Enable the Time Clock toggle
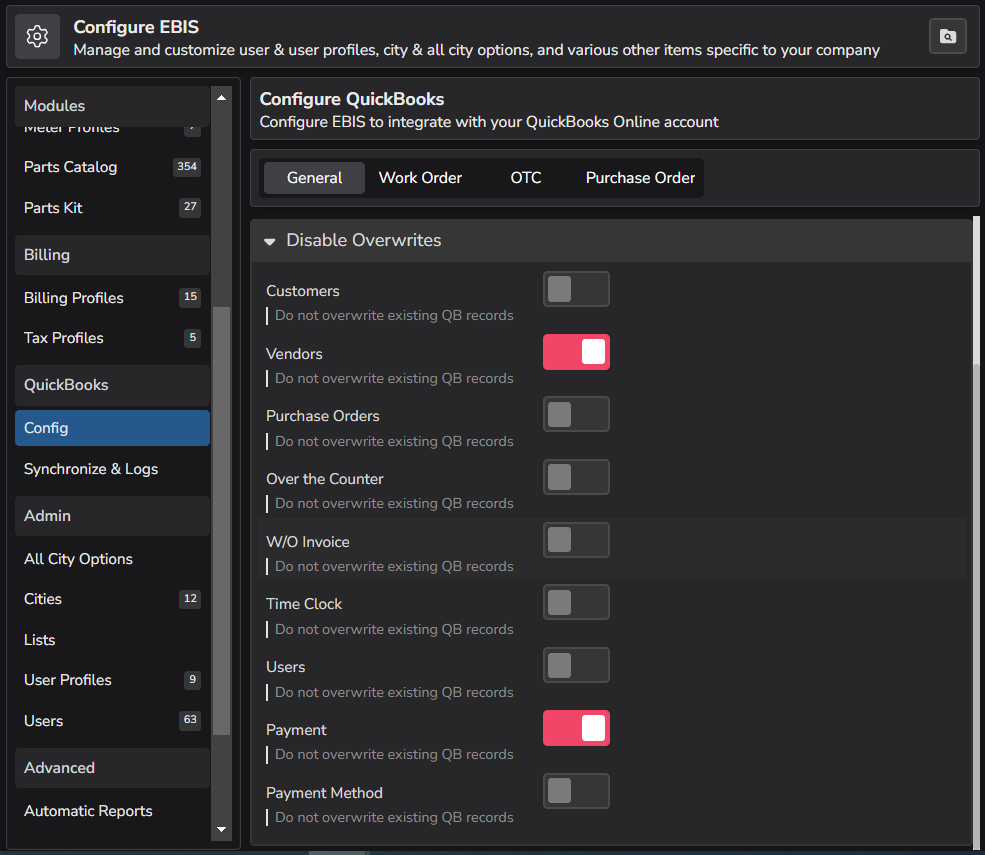The height and width of the screenshot is (855, 985). point(576,602)
